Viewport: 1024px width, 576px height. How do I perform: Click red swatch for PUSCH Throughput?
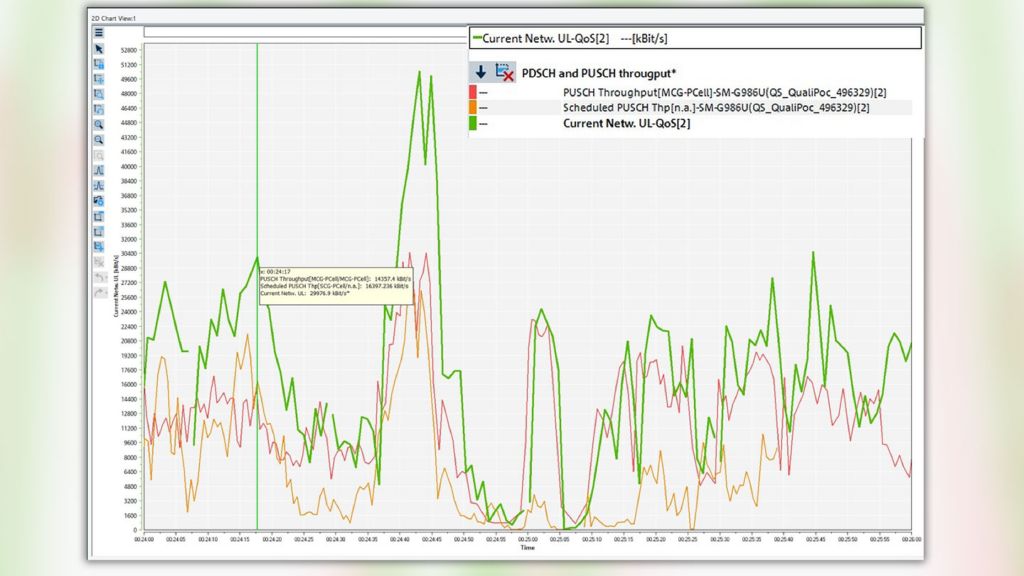472,92
